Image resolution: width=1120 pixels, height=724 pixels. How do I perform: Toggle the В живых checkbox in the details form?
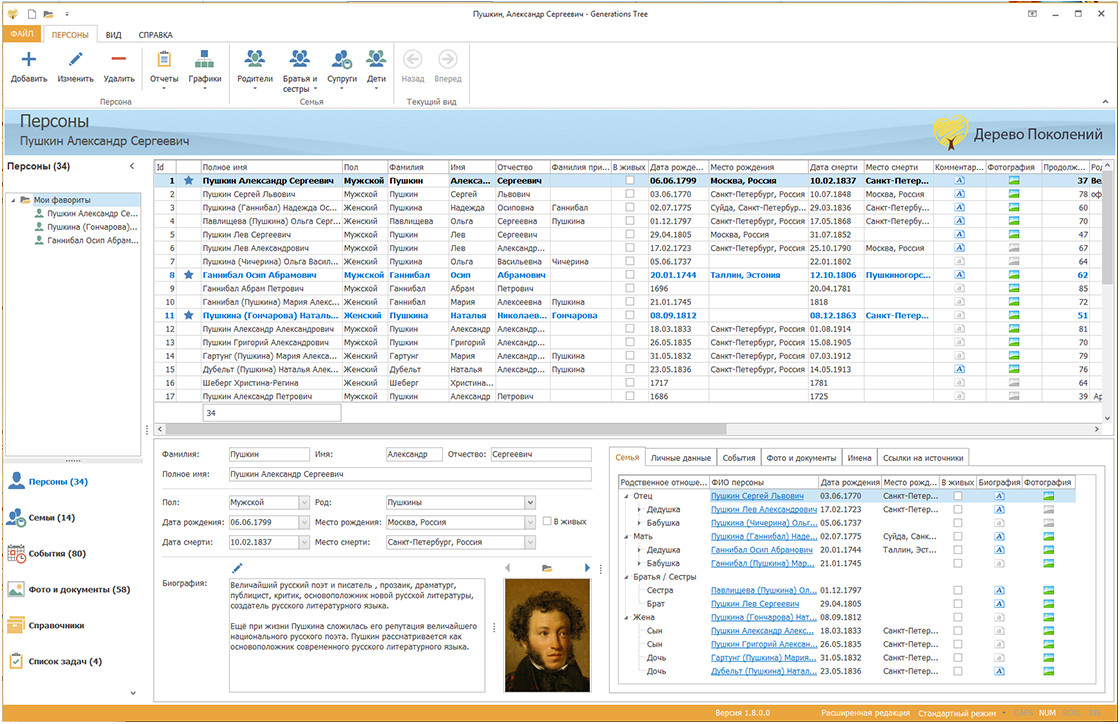(547, 521)
